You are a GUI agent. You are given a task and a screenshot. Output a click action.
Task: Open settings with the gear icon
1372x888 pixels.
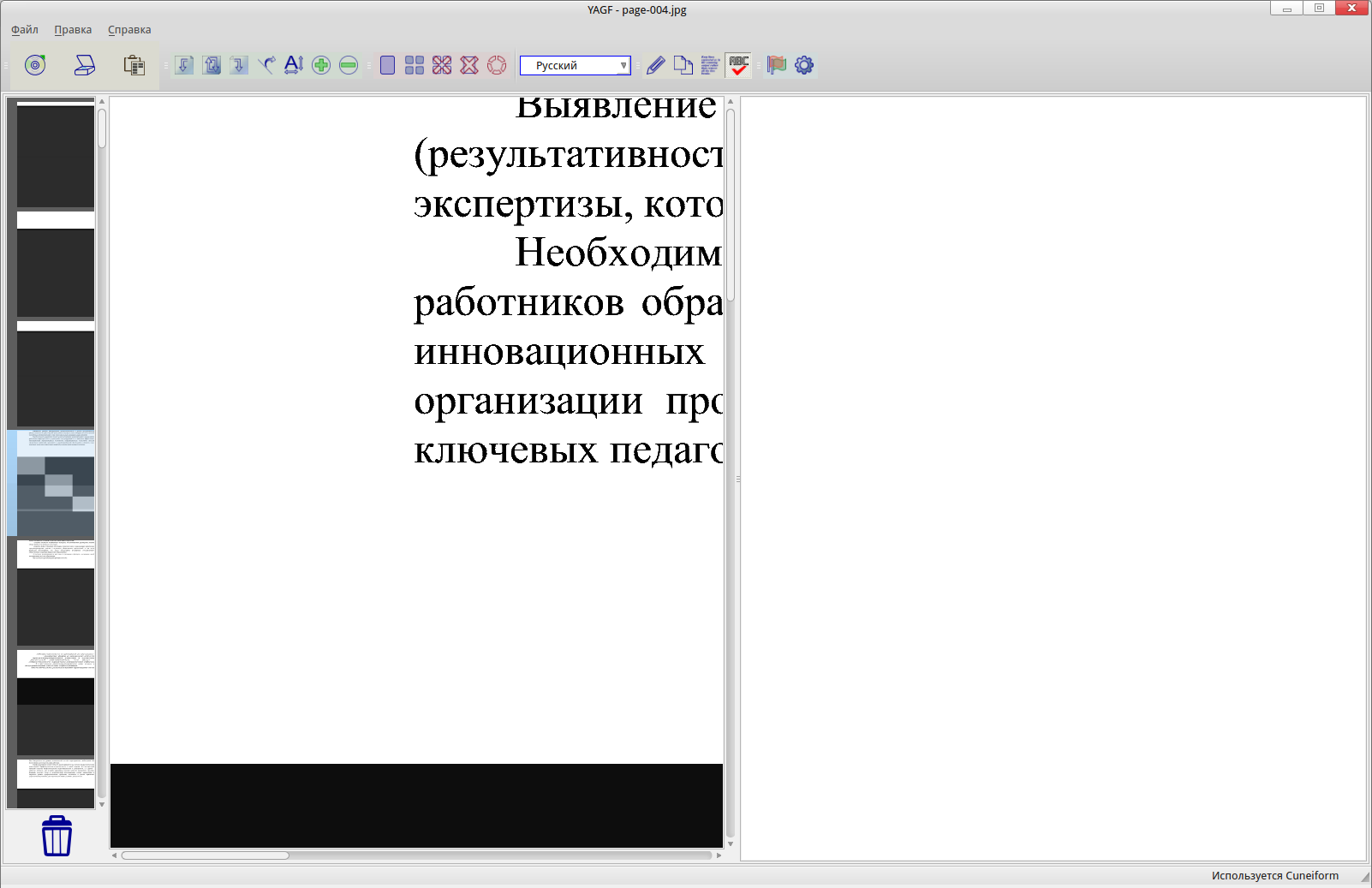pos(804,65)
